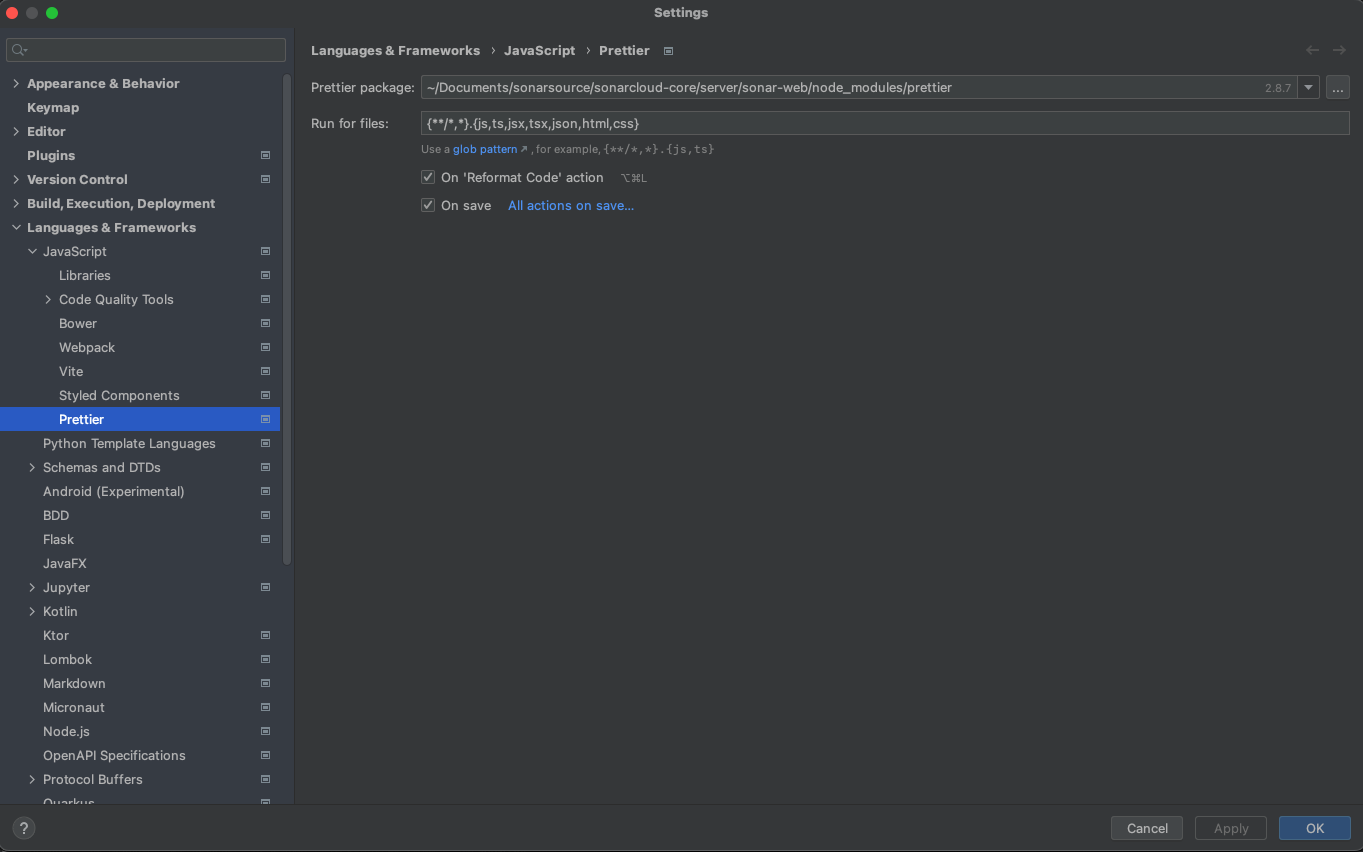Click project-level icon on Python Template Languages row
The height and width of the screenshot is (852, 1363).
pos(265,443)
